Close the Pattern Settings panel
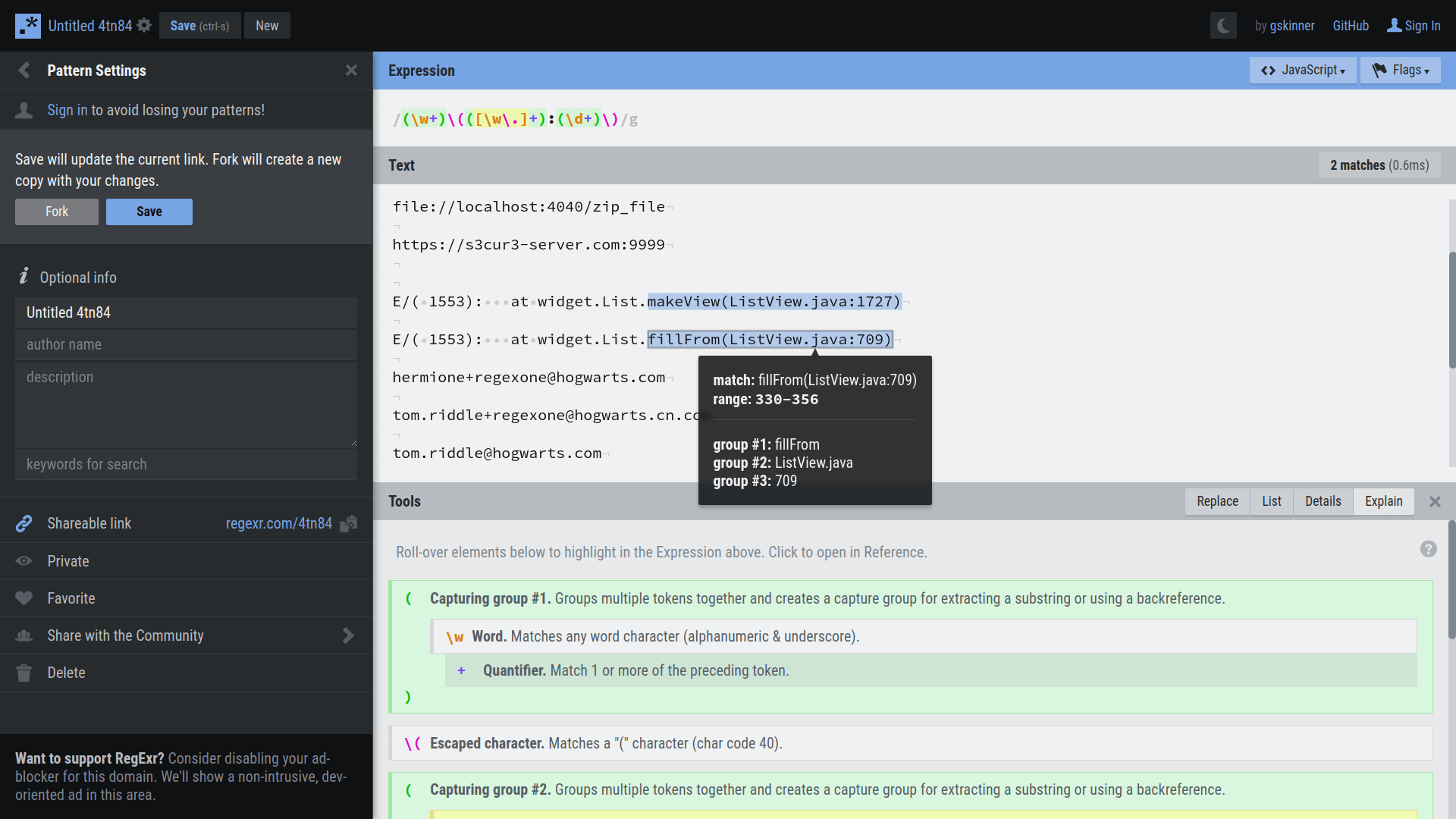Viewport: 1456px width, 819px height. coord(351,71)
